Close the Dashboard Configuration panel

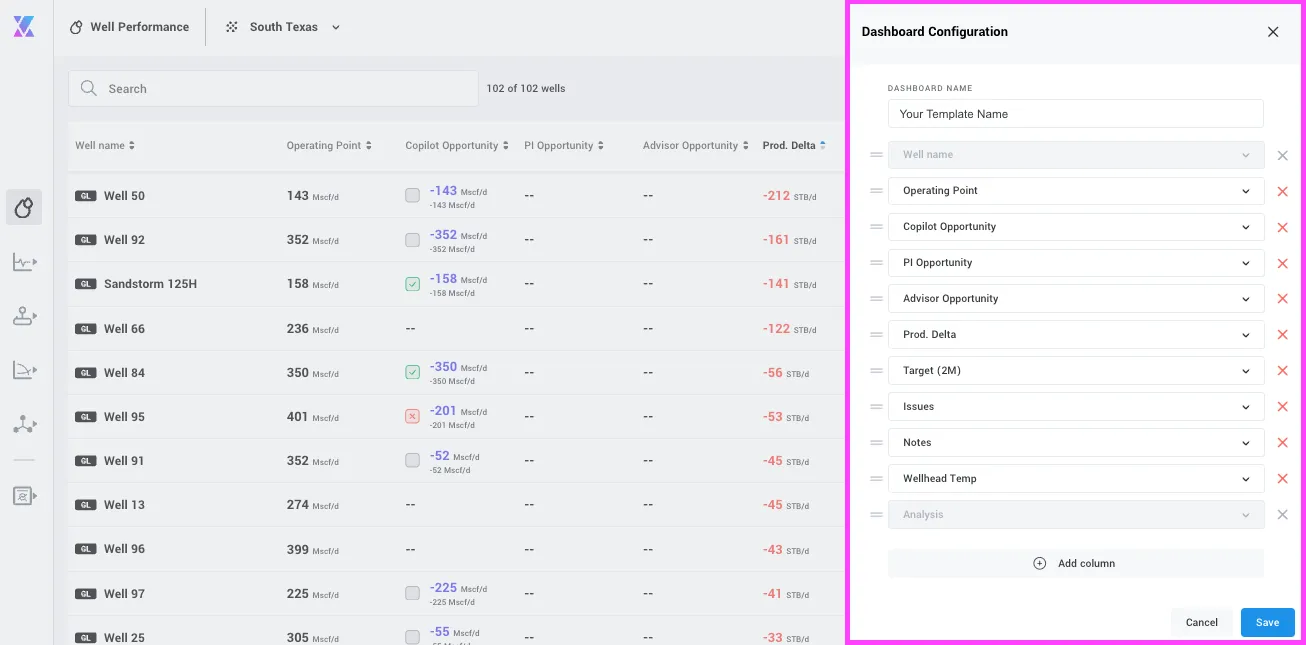1273,32
